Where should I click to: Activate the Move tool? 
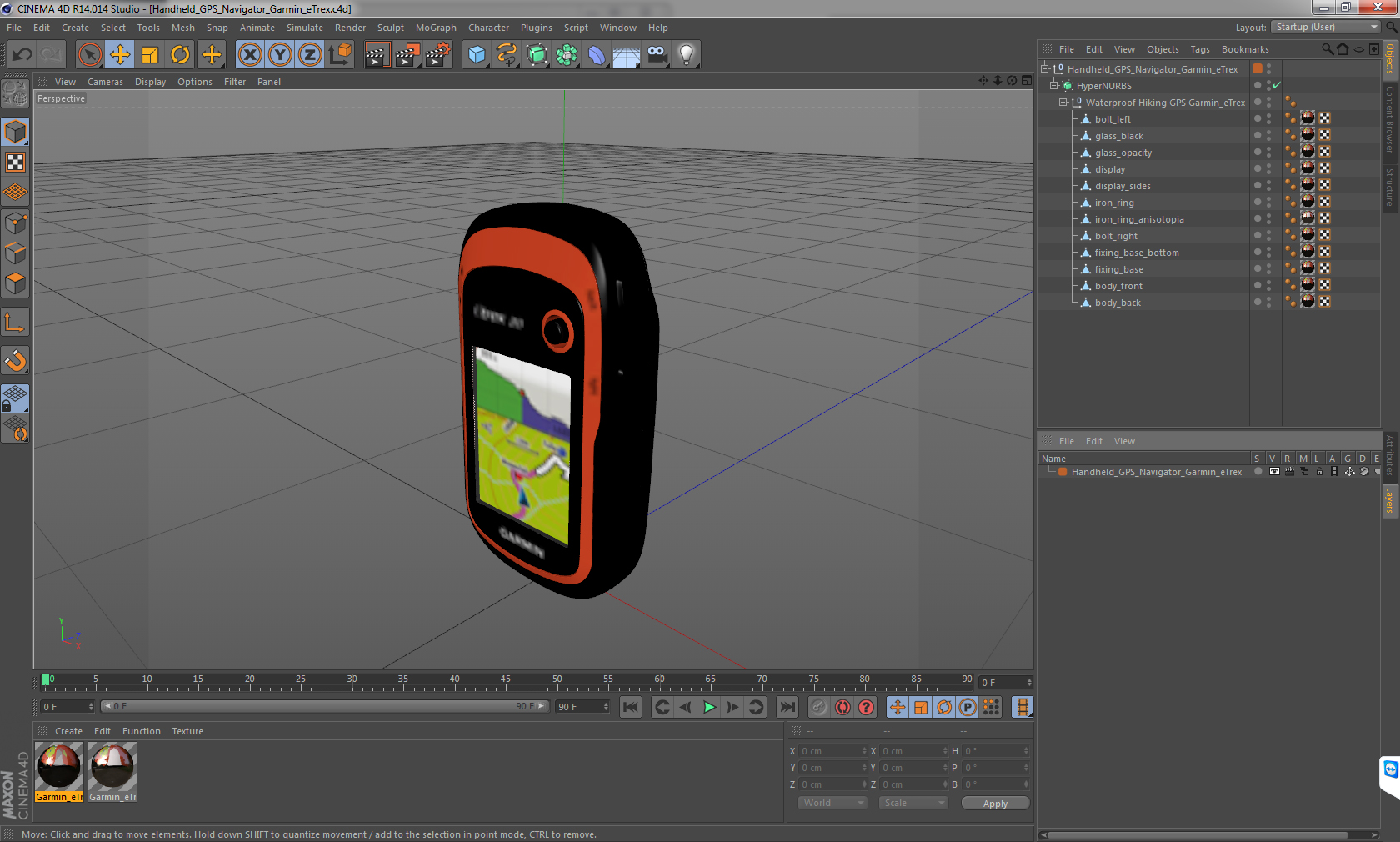120,55
